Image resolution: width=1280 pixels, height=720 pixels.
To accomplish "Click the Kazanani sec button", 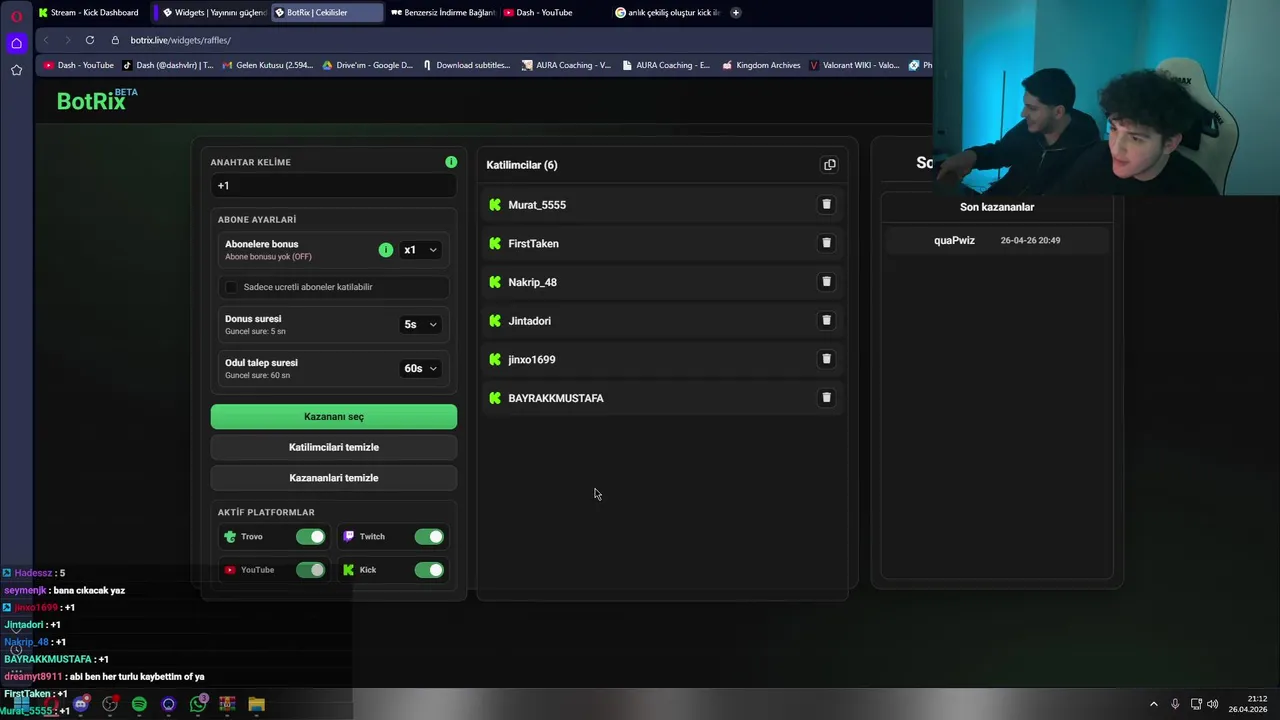I will [334, 417].
